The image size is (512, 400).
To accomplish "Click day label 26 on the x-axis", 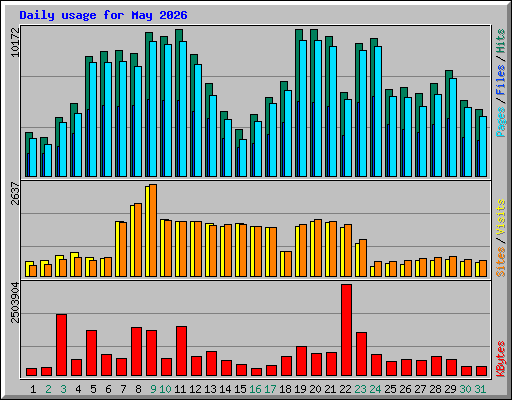I will (x=405, y=389).
